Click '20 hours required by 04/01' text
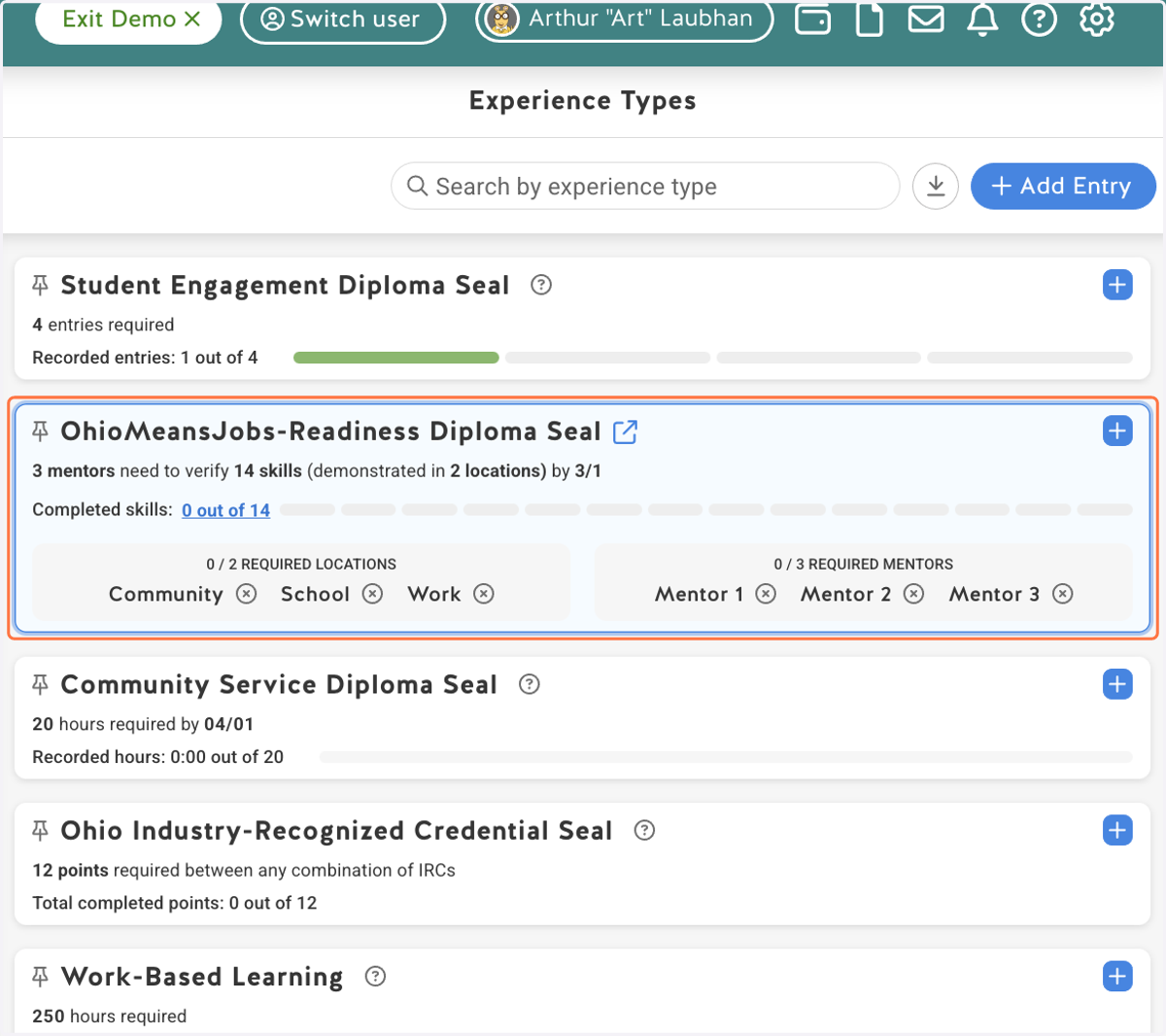The width and height of the screenshot is (1166, 1036). 143,724
